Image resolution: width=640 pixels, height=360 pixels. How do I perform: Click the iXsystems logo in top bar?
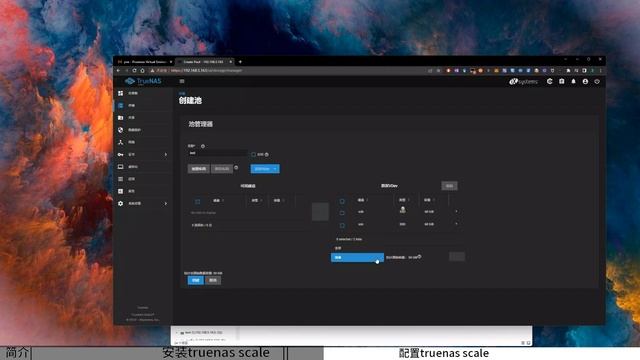click(523, 82)
